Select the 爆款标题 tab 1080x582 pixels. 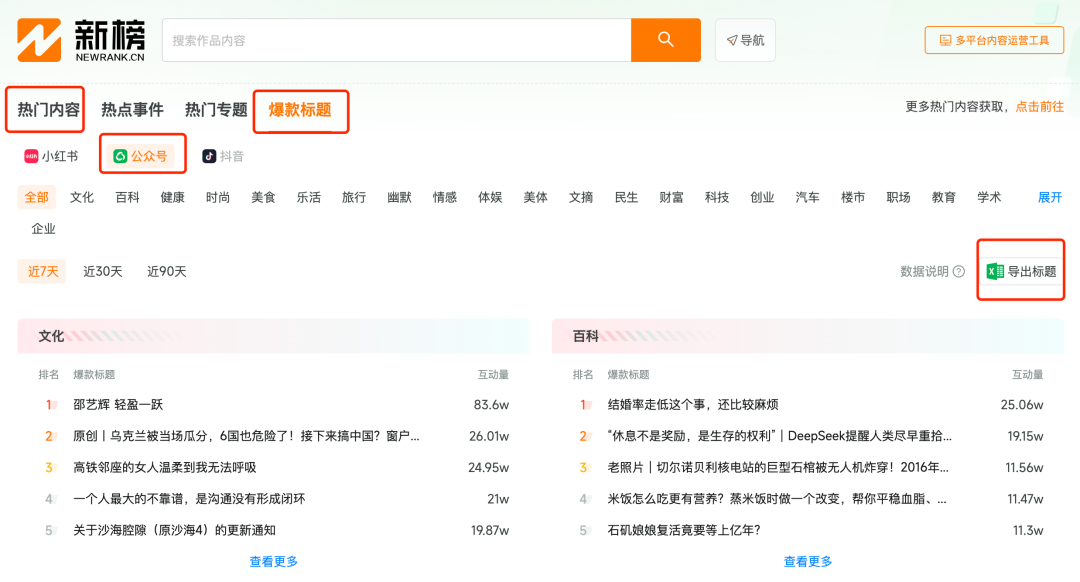300,112
